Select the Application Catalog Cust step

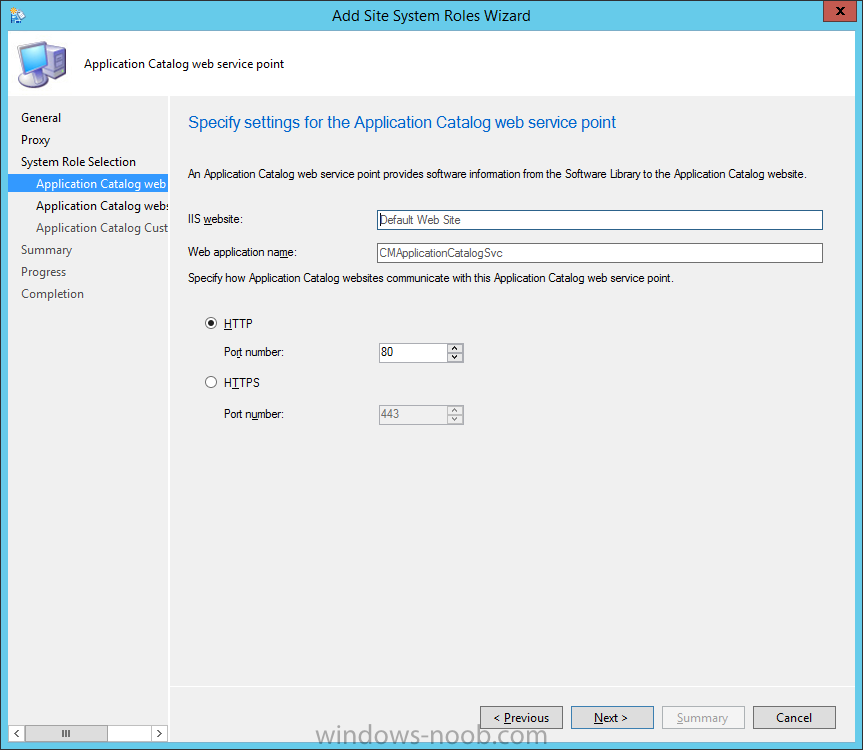(102, 228)
